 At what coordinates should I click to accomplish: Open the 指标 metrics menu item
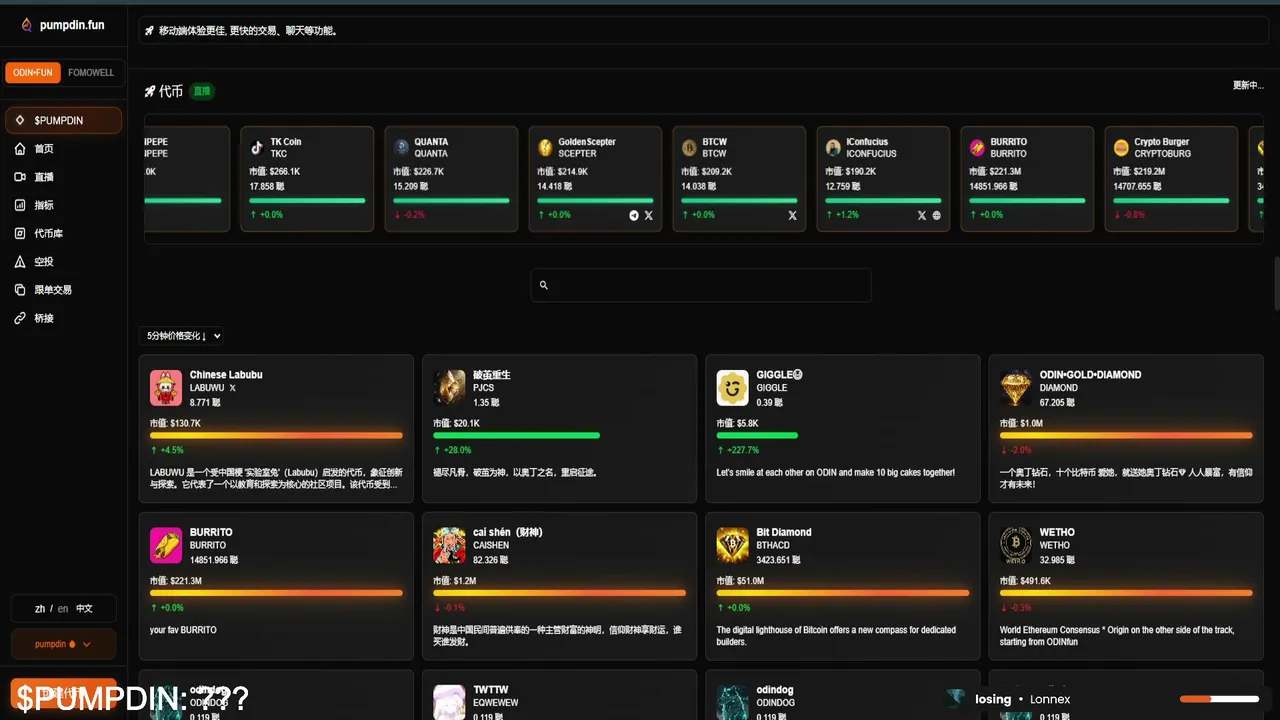coord(63,205)
